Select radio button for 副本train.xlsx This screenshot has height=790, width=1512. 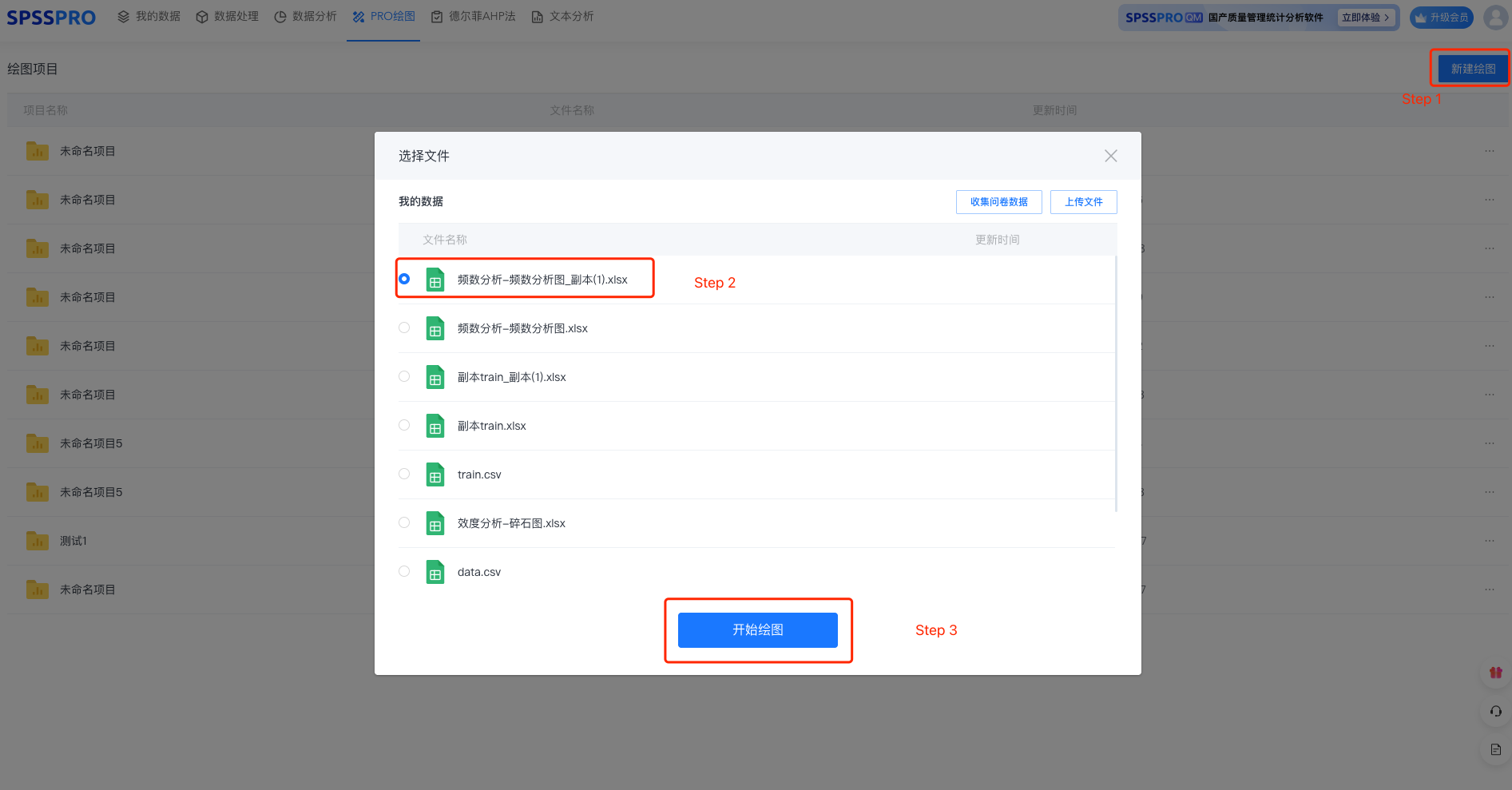[x=404, y=425]
